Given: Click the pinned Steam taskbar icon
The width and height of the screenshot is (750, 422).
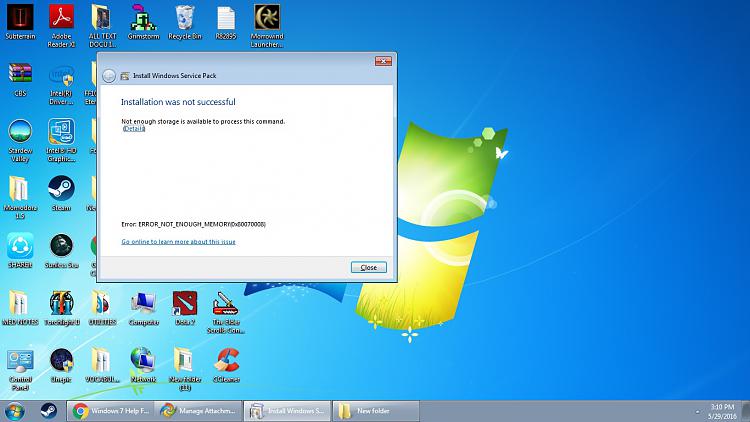Looking at the screenshot, I should (x=48, y=411).
